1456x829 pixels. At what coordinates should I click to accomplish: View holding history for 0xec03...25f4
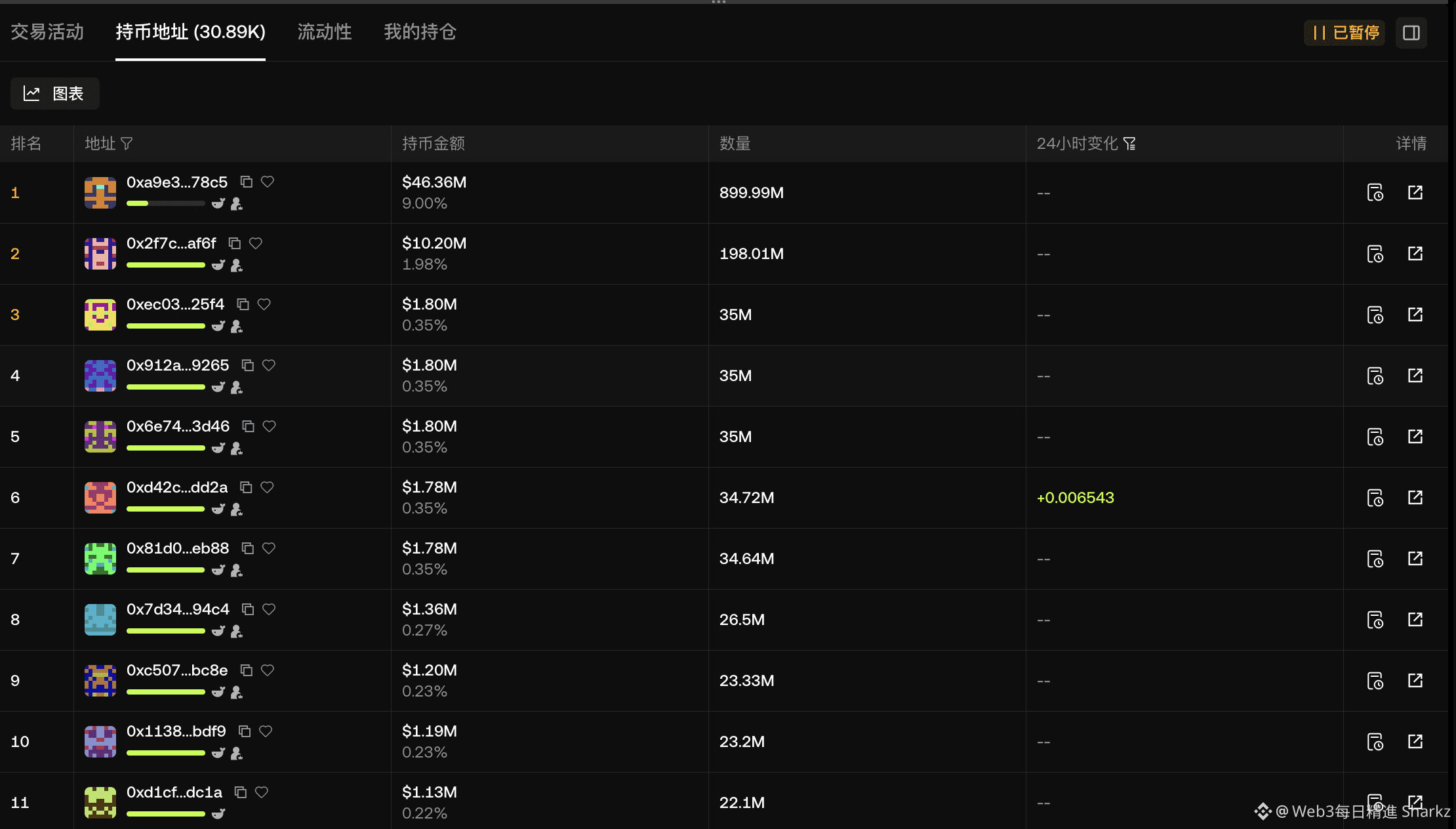coord(1375,315)
